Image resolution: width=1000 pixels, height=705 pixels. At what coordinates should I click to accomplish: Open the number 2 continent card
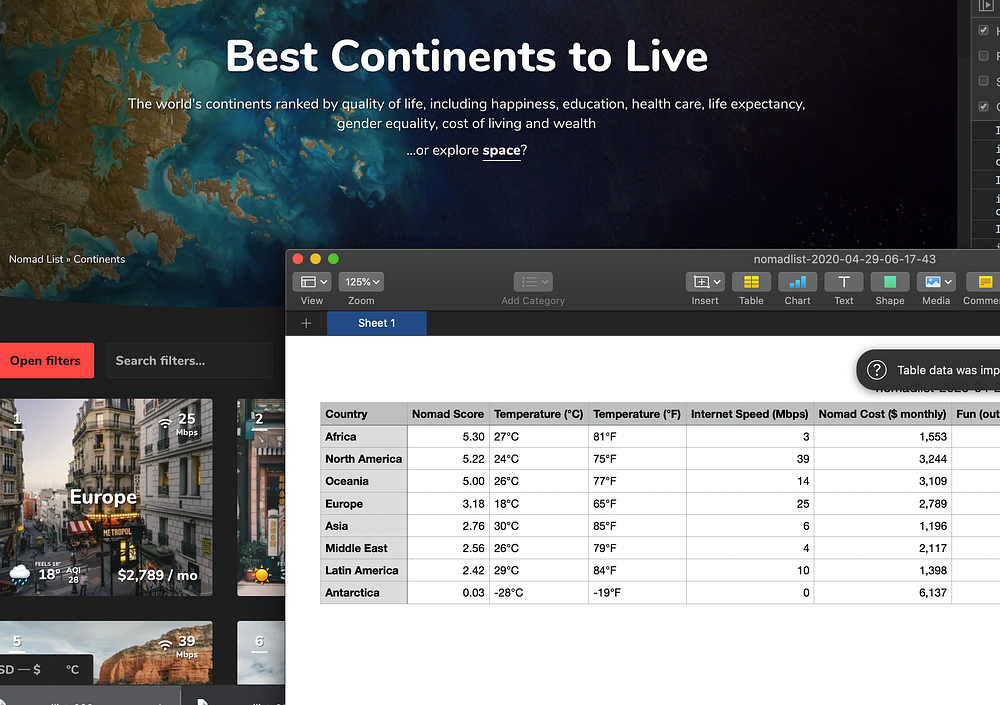(261, 498)
